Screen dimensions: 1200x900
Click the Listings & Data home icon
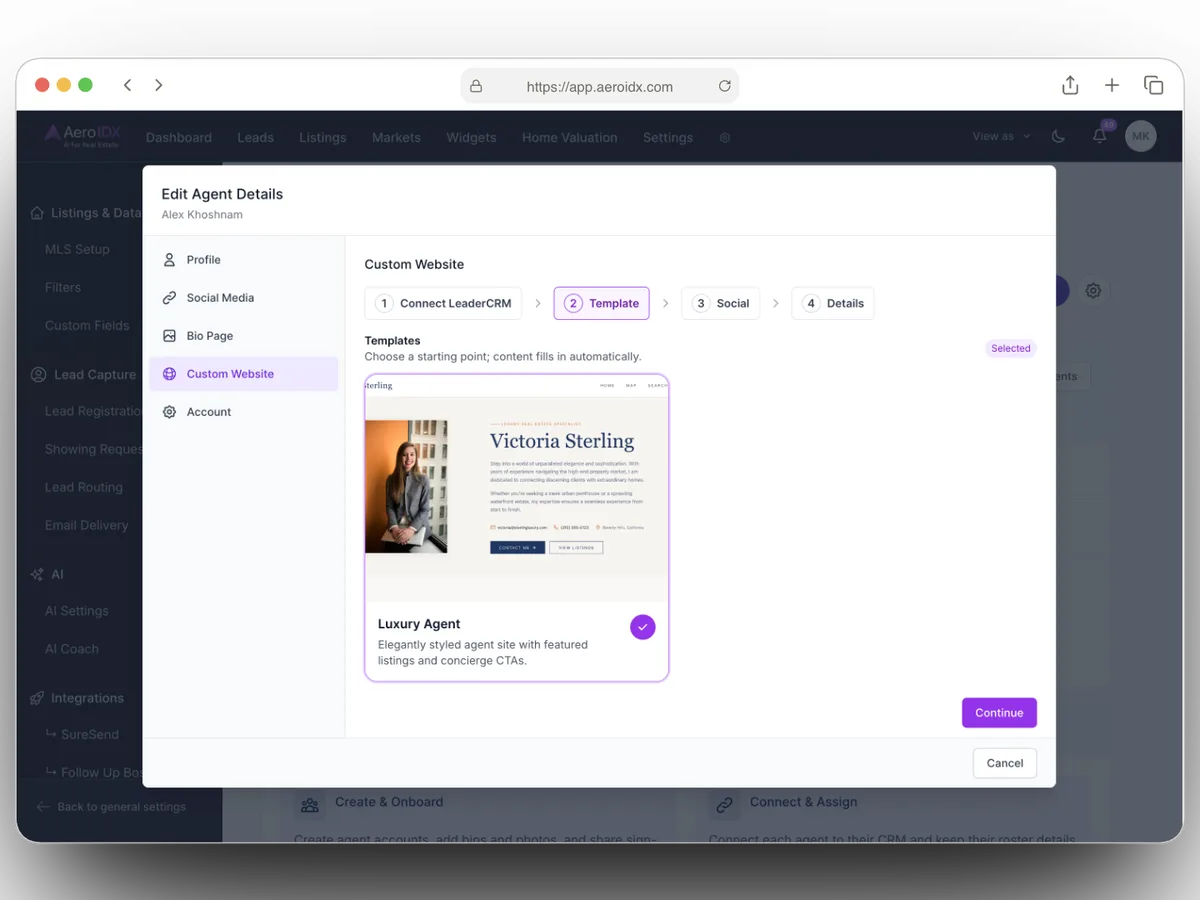point(37,213)
